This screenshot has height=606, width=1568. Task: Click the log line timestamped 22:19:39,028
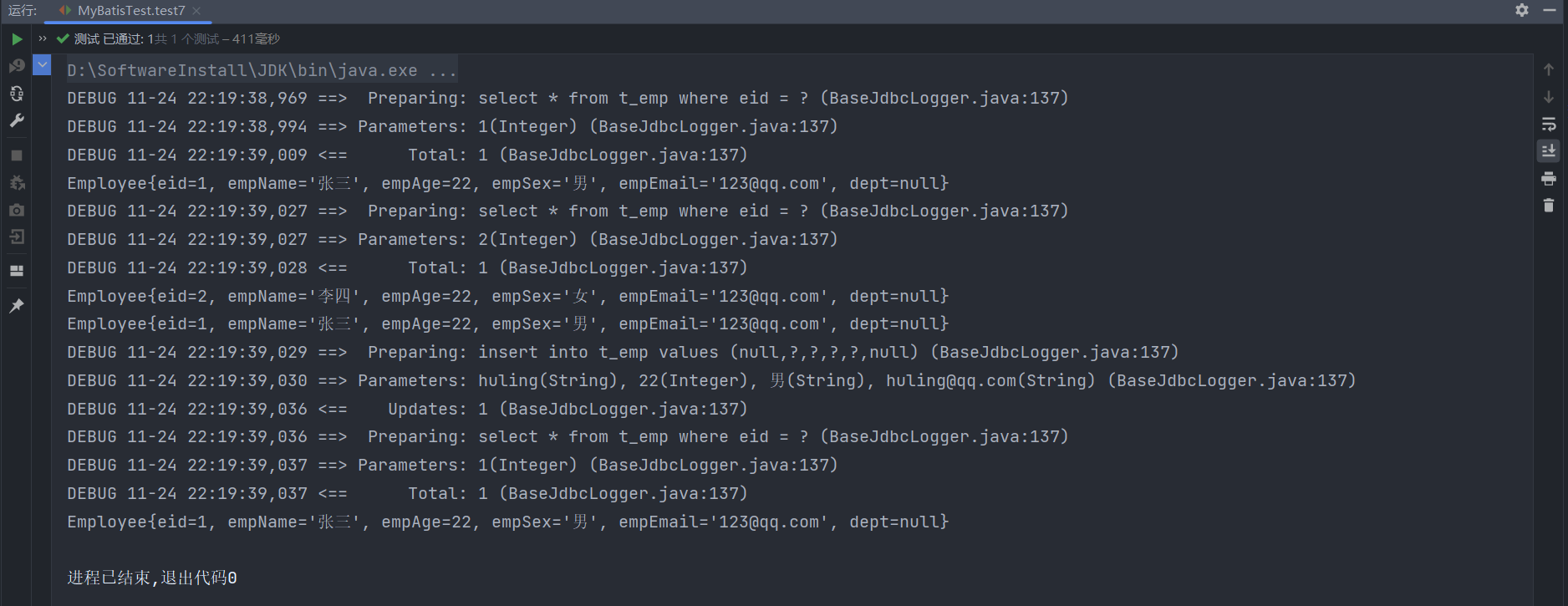point(408,268)
